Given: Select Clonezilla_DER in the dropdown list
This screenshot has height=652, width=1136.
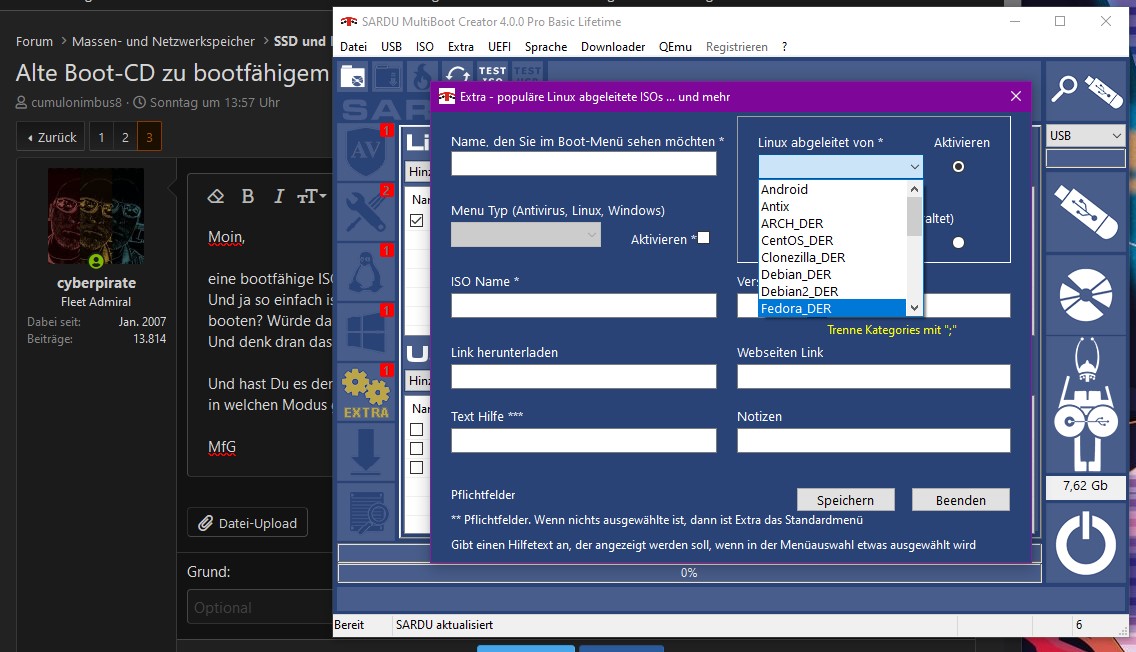Looking at the screenshot, I should tap(832, 257).
